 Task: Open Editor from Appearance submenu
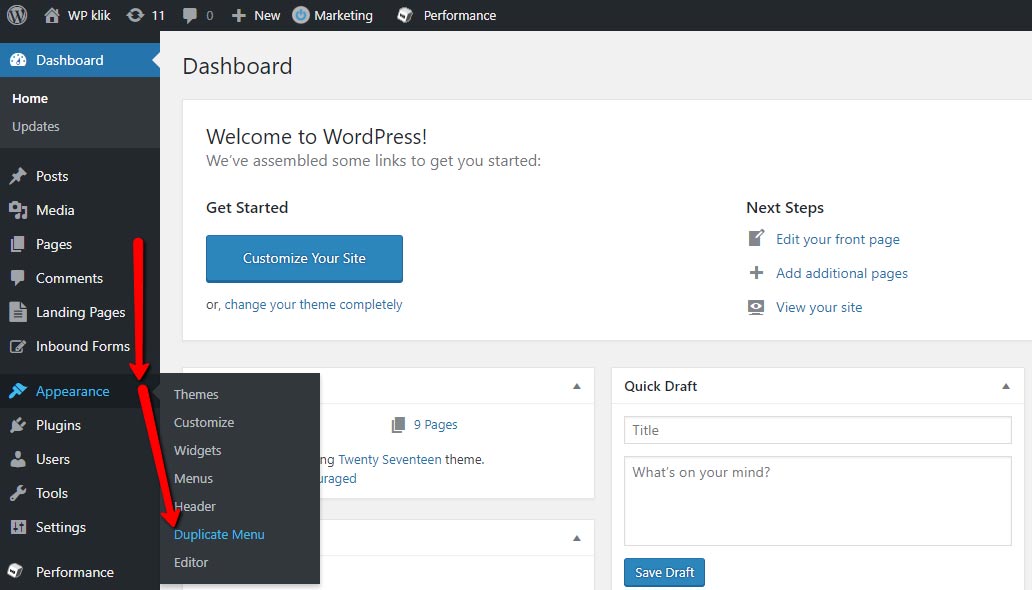[191, 562]
